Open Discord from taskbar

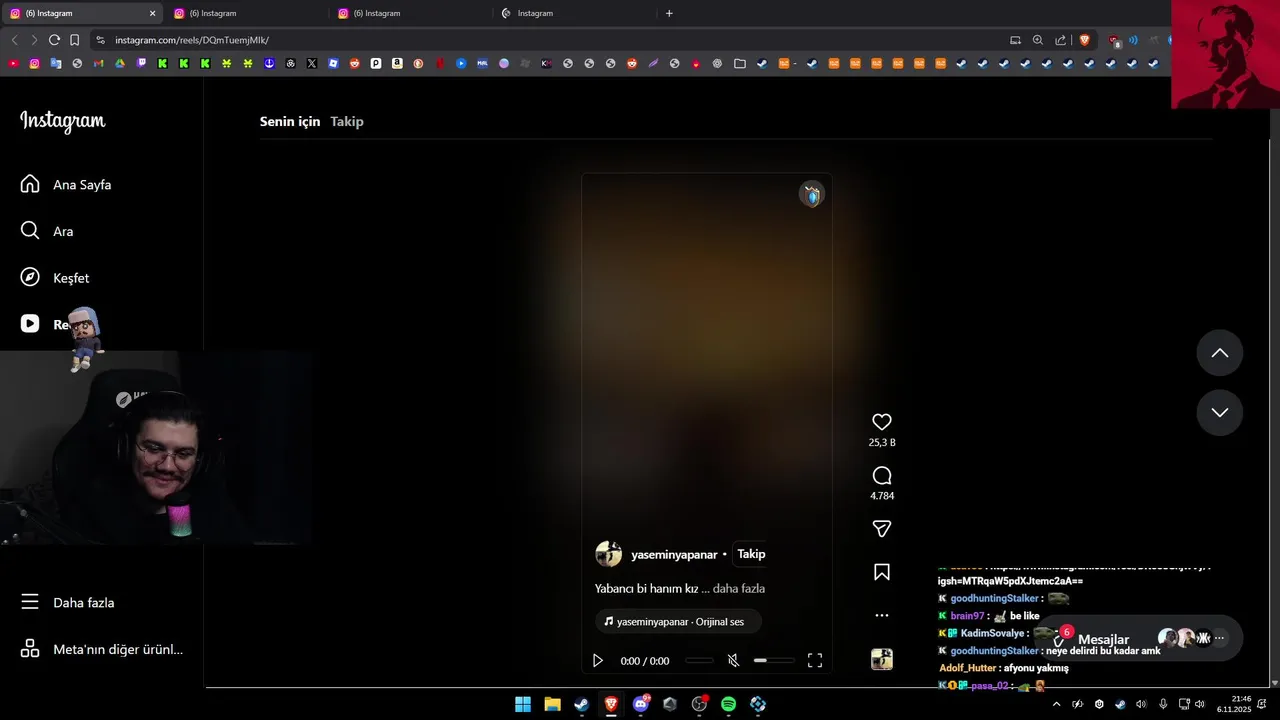pos(641,704)
